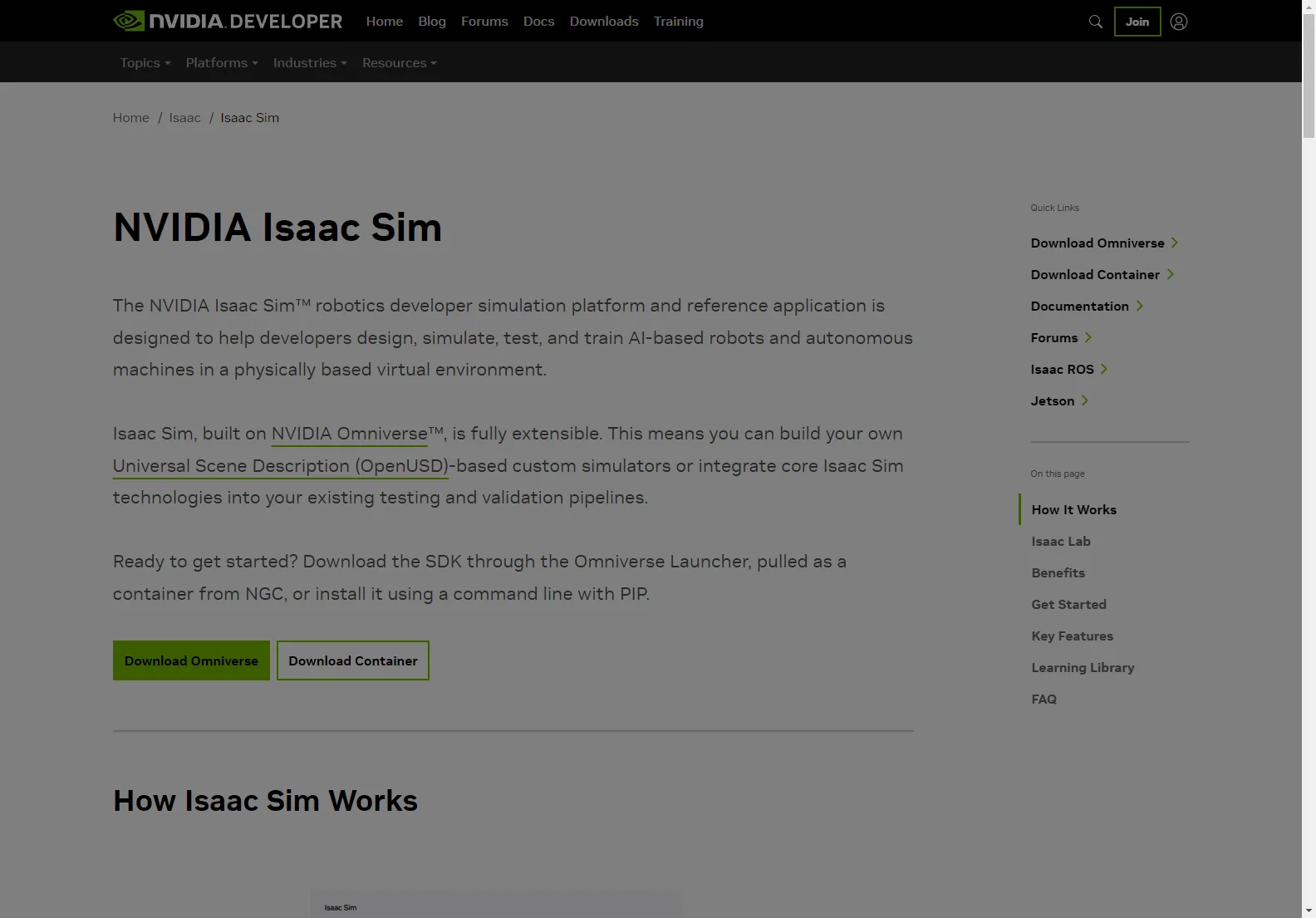The height and width of the screenshot is (918, 1316).
Task: Open Download Omniverse quick link text
Action: (x=1097, y=243)
